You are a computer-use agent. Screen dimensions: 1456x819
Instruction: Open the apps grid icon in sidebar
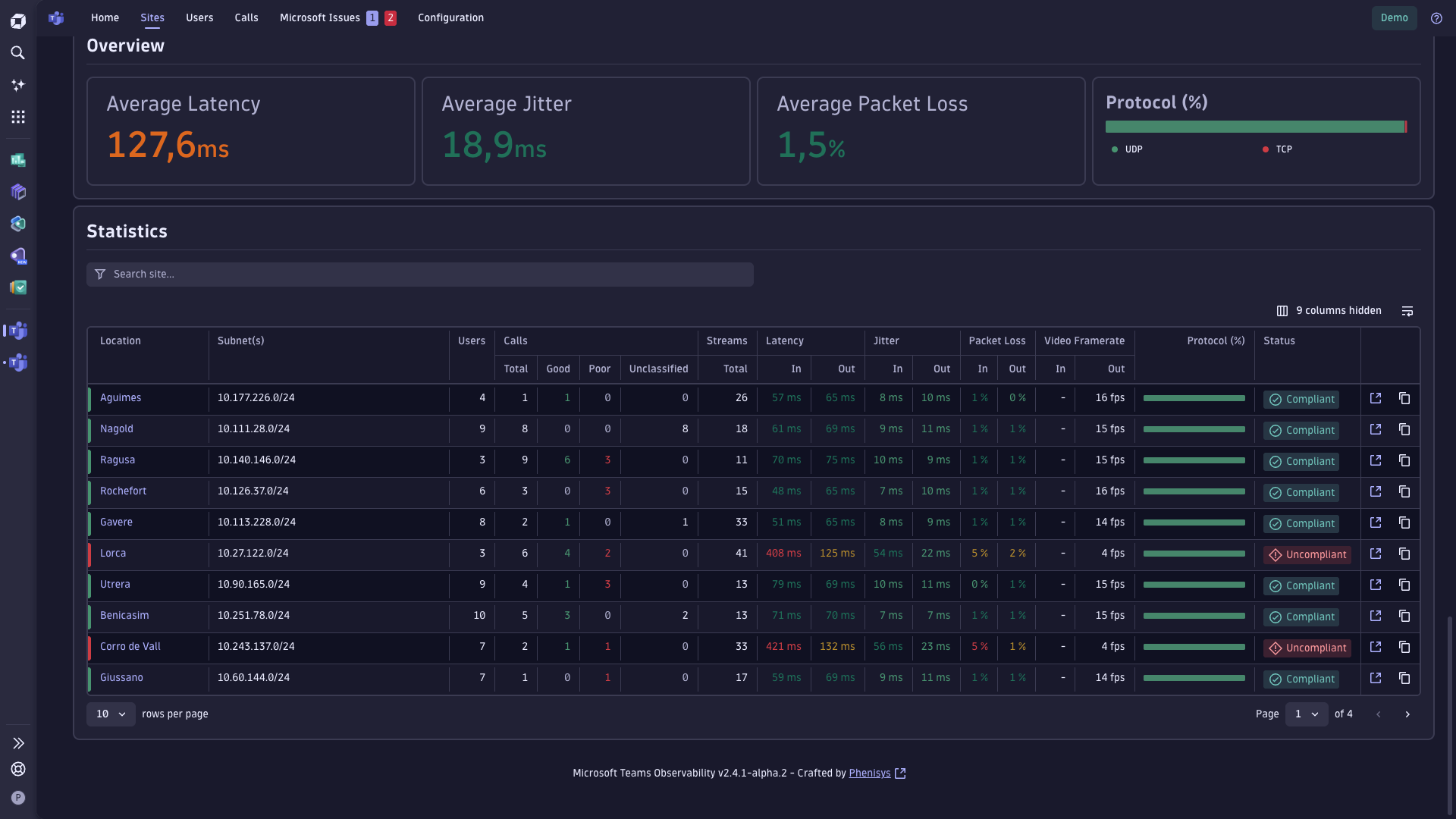18,117
